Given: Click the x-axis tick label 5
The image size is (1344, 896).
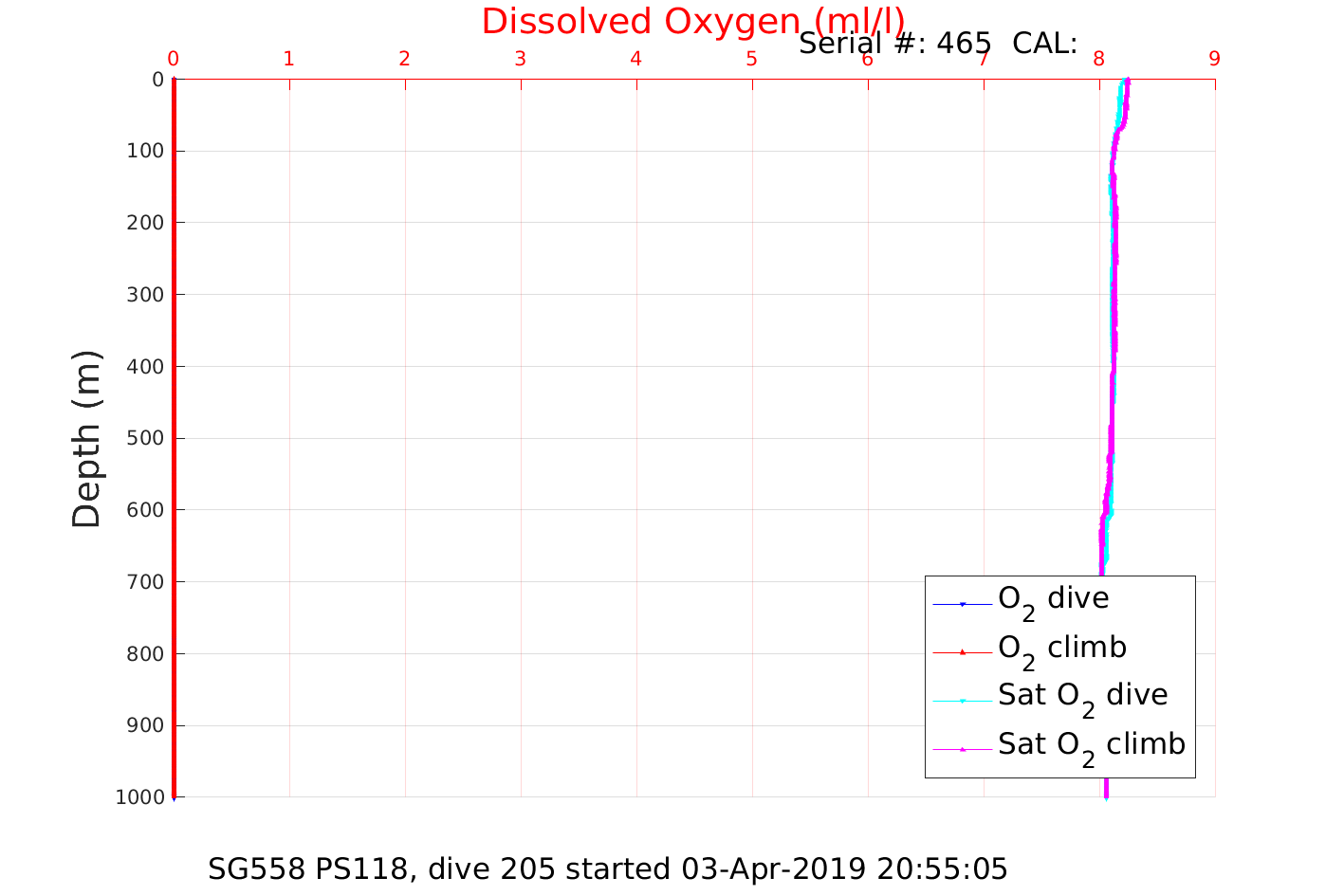Looking at the screenshot, I should 752,59.
